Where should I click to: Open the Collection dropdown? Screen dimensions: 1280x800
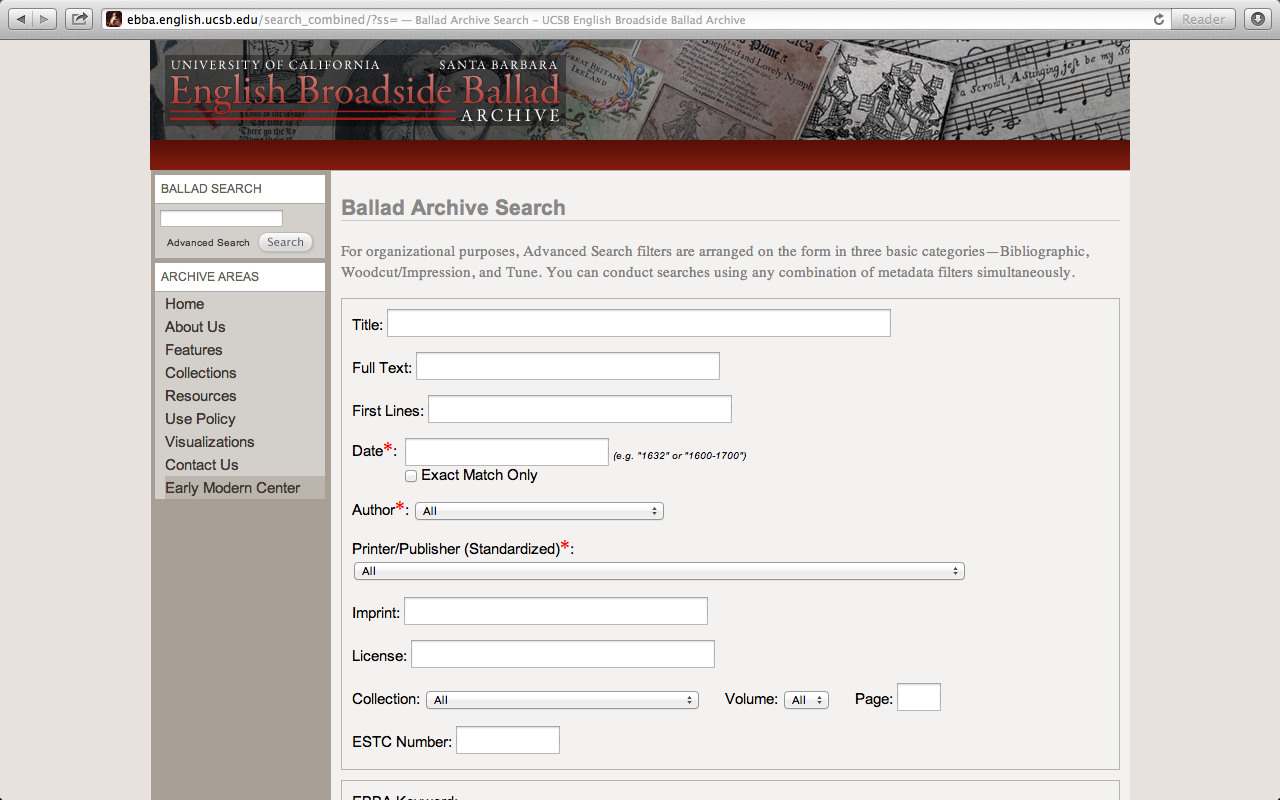pos(562,700)
